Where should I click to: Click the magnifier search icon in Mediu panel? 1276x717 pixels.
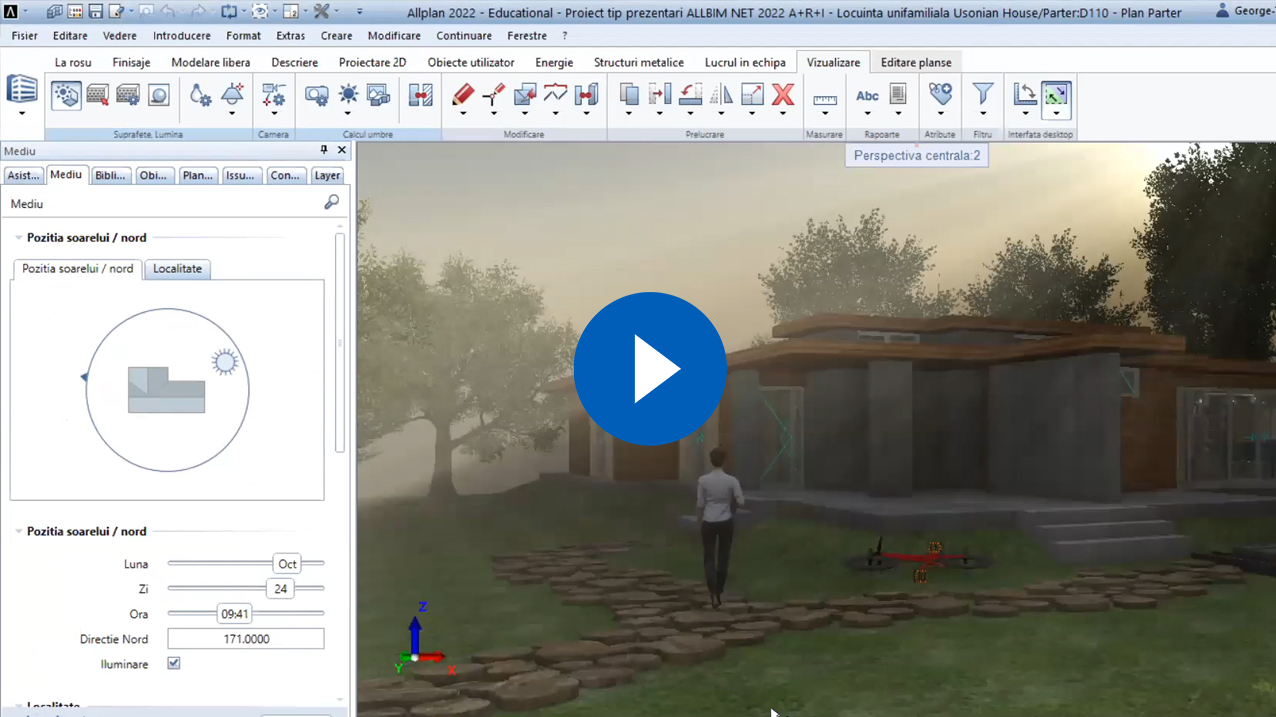tap(331, 203)
